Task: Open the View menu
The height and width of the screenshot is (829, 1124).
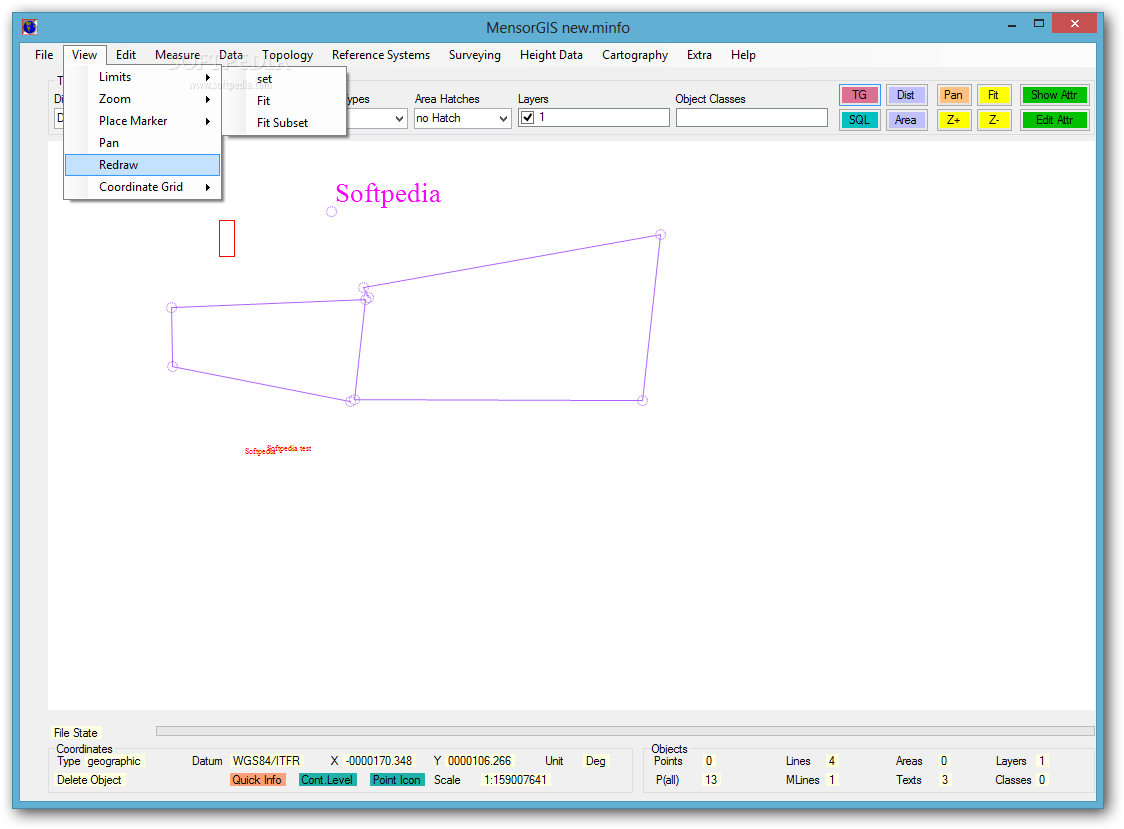Action: [x=85, y=55]
